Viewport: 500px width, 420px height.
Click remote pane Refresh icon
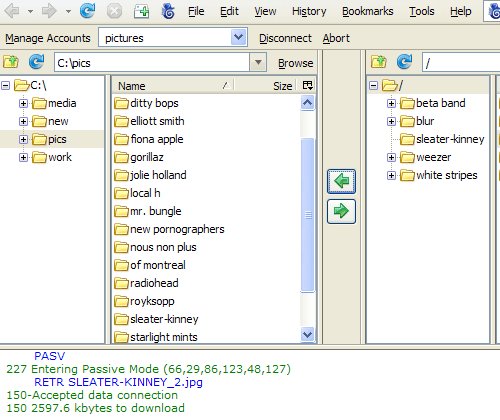coord(404,62)
